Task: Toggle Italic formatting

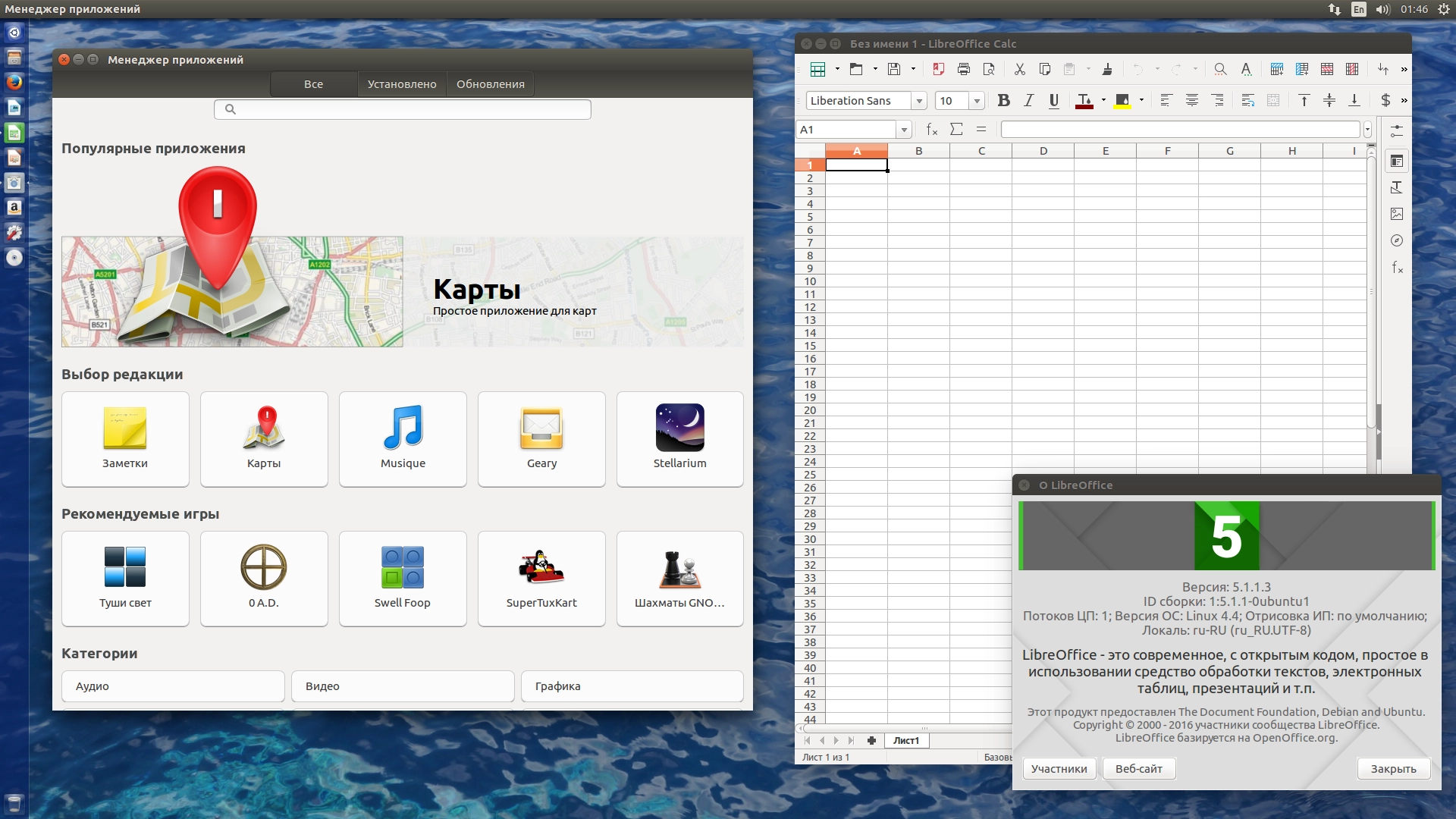Action: click(x=1028, y=100)
